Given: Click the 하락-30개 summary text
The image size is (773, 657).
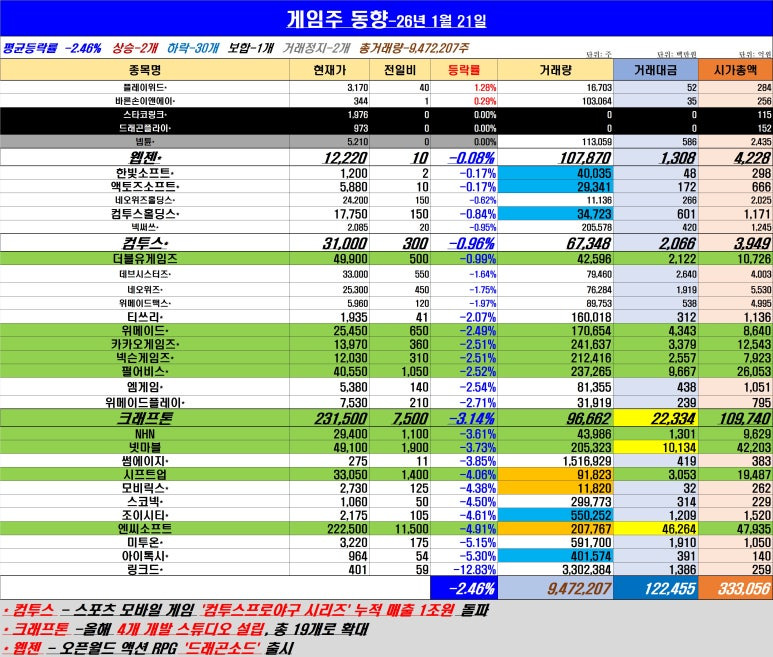Looking at the screenshot, I should pyautogui.click(x=192, y=48).
